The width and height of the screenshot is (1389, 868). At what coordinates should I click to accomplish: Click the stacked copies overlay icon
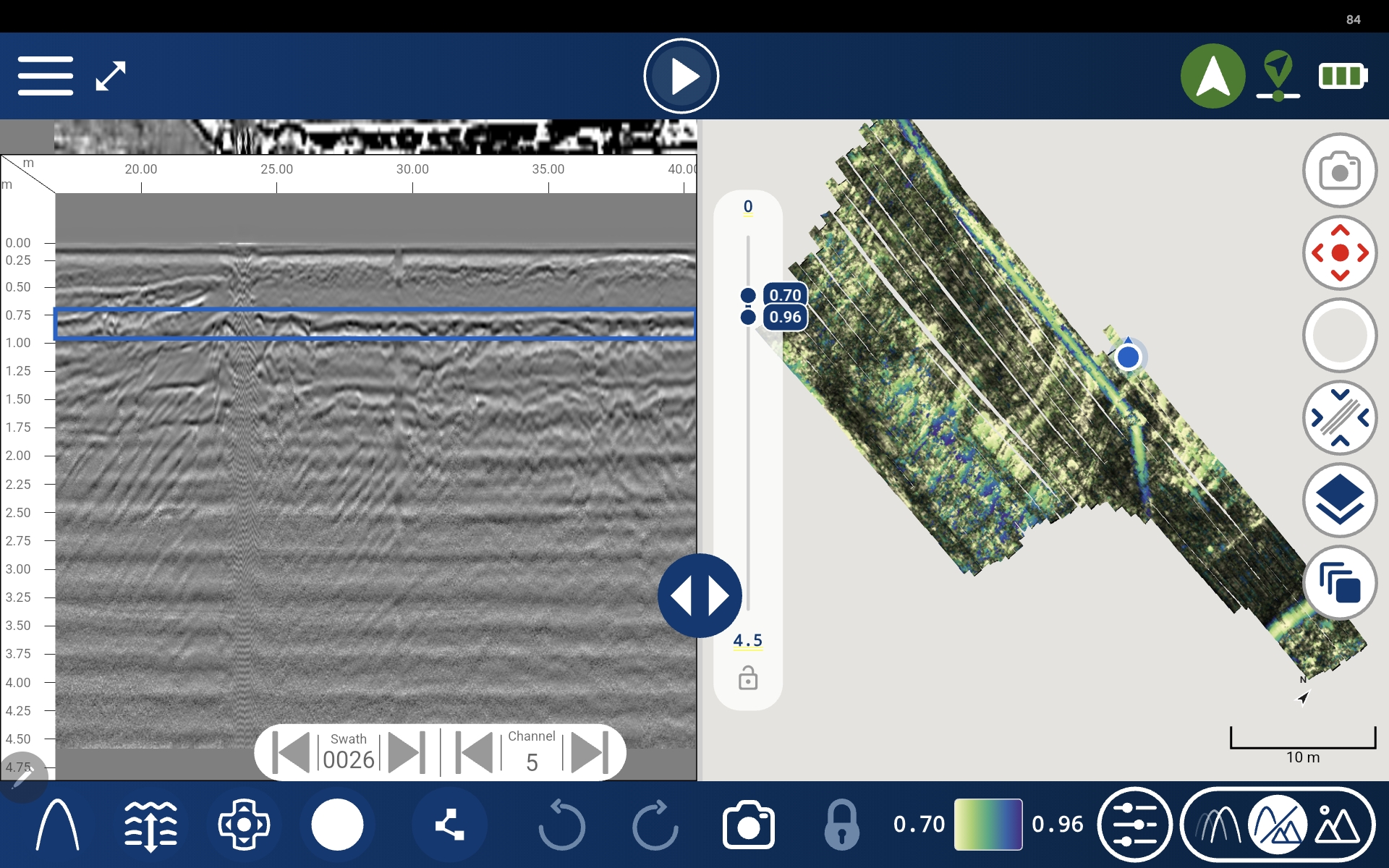(1340, 583)
